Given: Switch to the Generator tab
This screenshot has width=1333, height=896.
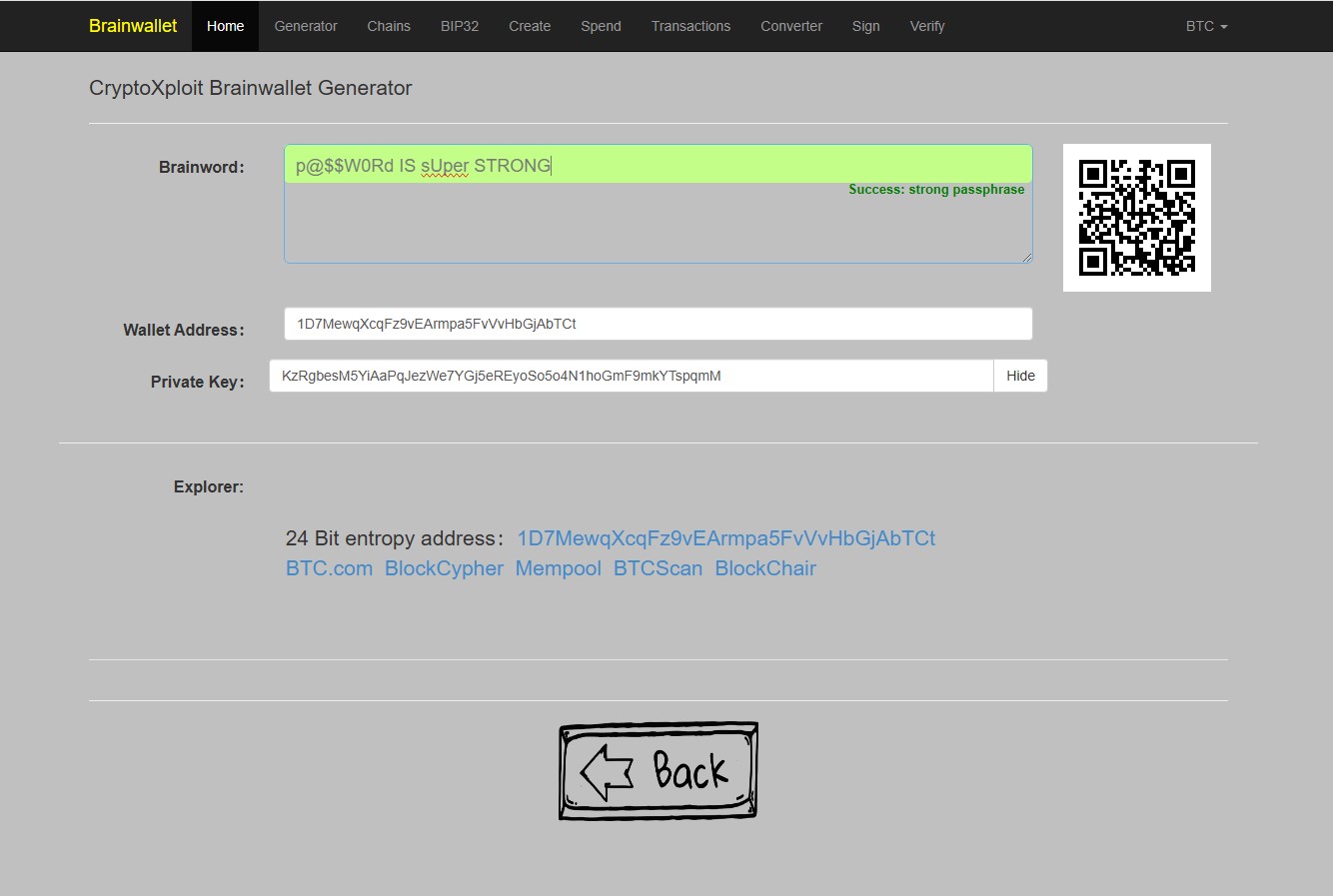Looking at the screenshot, I should 306,26.
